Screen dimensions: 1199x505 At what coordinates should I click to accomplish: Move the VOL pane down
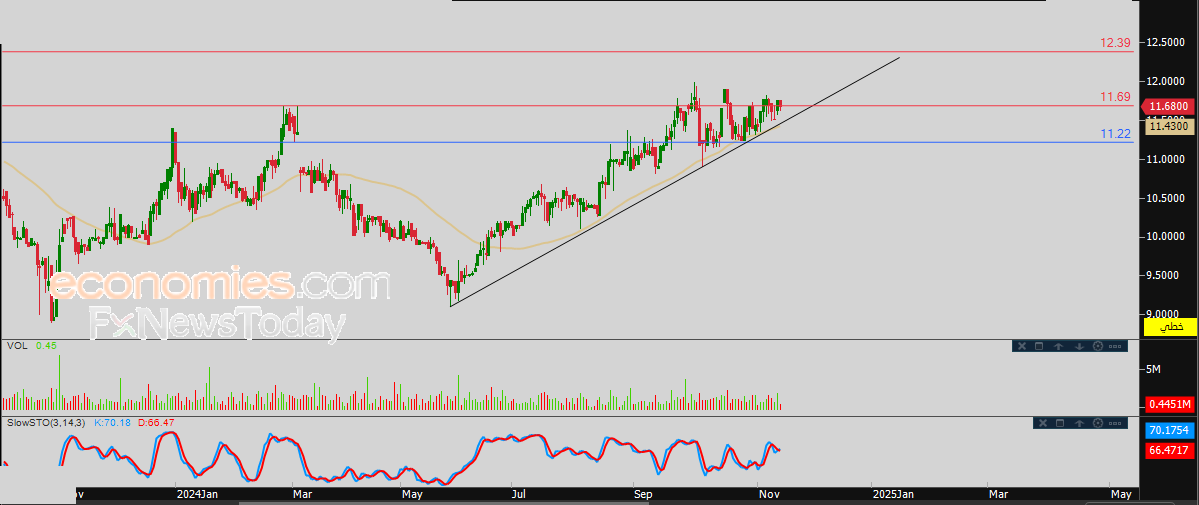click(x=1079, y=347)
